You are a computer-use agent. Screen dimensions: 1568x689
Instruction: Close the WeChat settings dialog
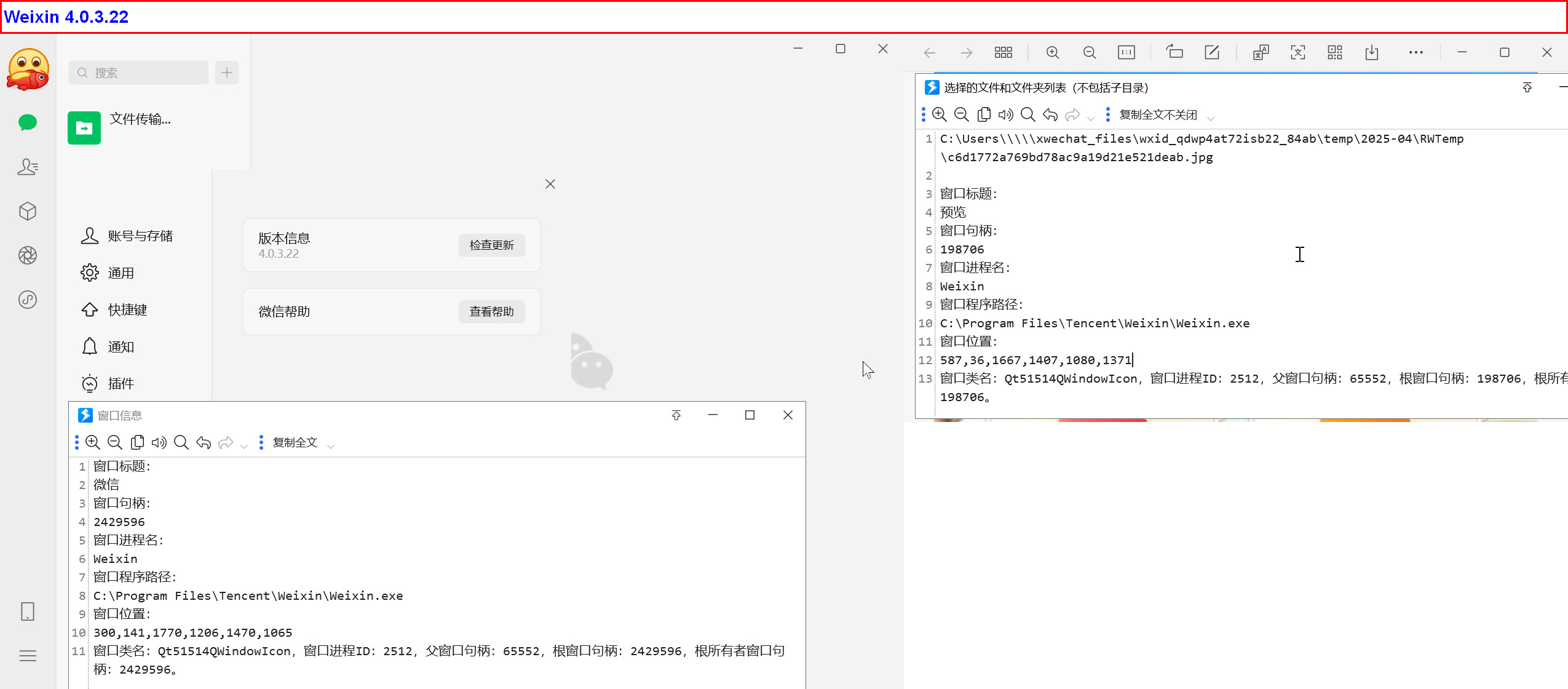(x=550, y=184)
